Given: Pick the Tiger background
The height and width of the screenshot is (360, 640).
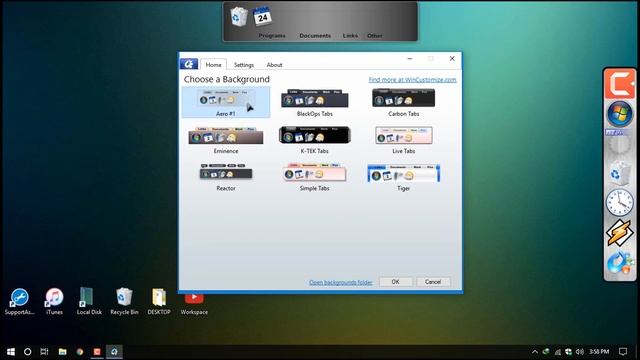Looking at the screenshot, I should (403, 177).
